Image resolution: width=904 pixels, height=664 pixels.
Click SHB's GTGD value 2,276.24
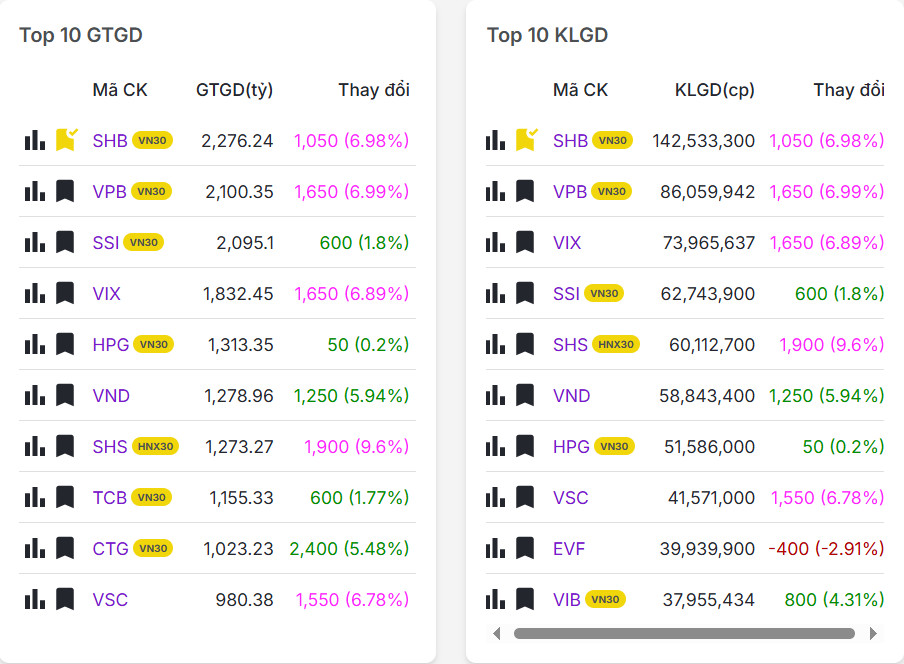[x=237, y=141]
